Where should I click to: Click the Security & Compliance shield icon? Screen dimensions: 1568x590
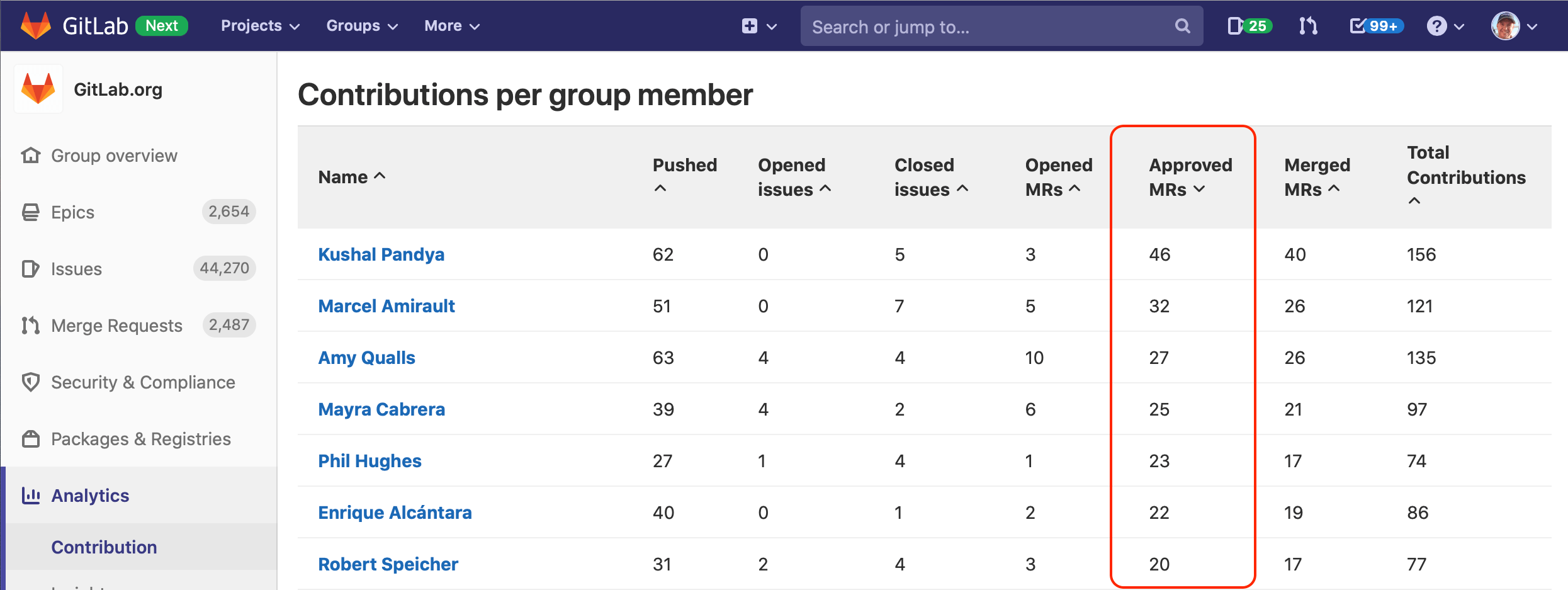tap(30, 382)
